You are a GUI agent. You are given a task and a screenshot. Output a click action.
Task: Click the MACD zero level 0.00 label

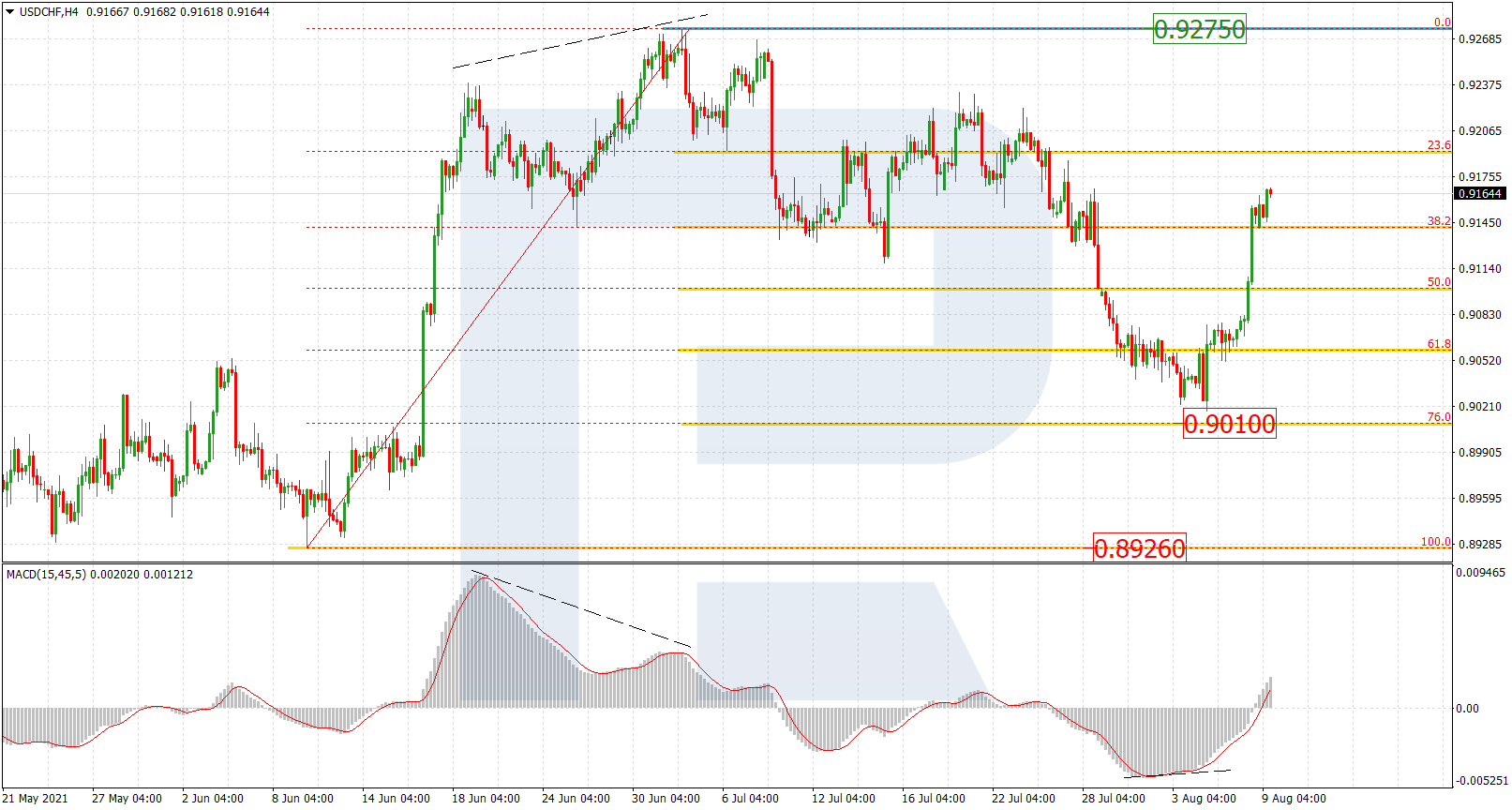[x=1468, y=709]
